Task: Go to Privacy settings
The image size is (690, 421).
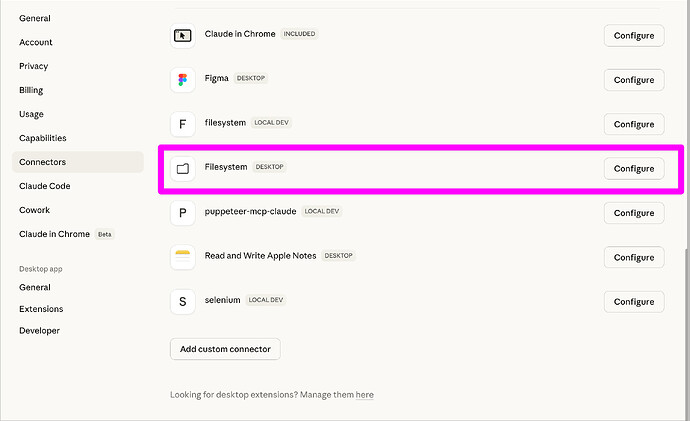Action: point(33,66)
